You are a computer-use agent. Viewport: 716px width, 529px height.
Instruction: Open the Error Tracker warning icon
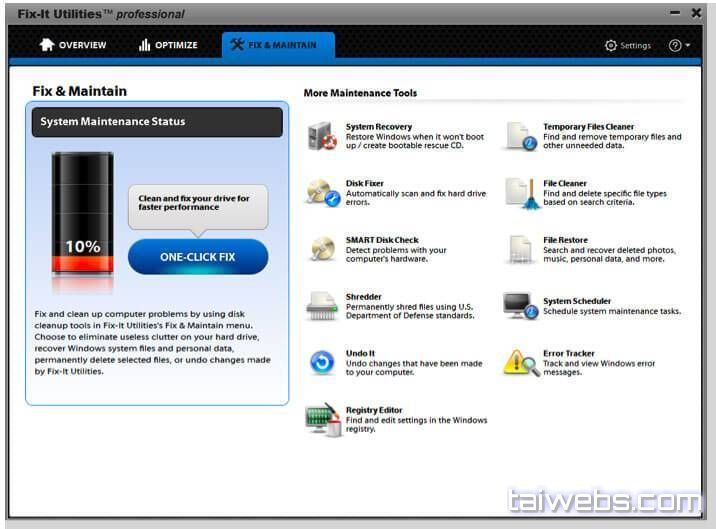520,362
